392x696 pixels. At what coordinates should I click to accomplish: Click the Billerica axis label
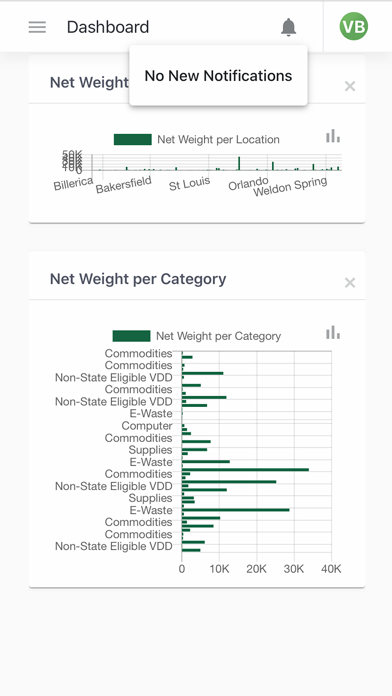[73, 183]
